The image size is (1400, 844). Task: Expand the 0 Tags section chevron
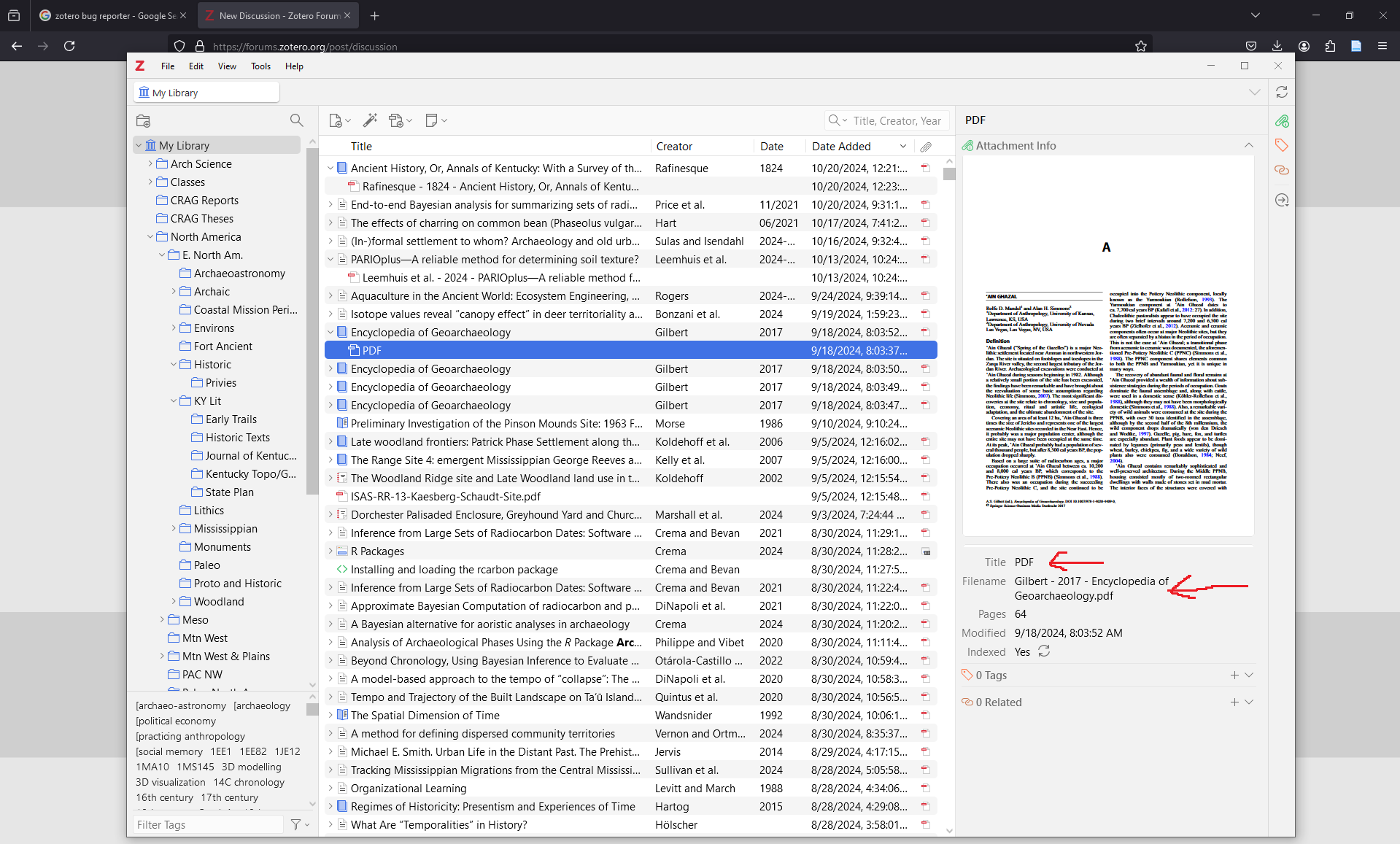coord(1249,675)
